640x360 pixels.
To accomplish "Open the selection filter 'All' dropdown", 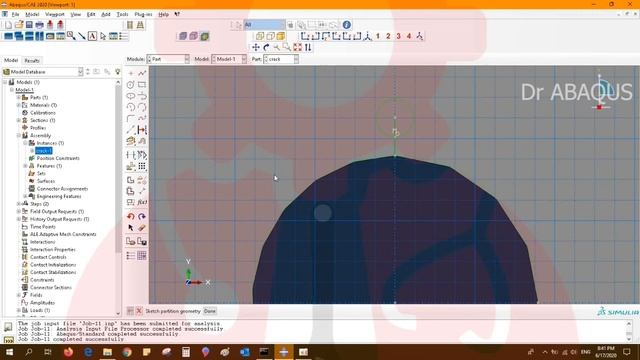I will (264, 25).
